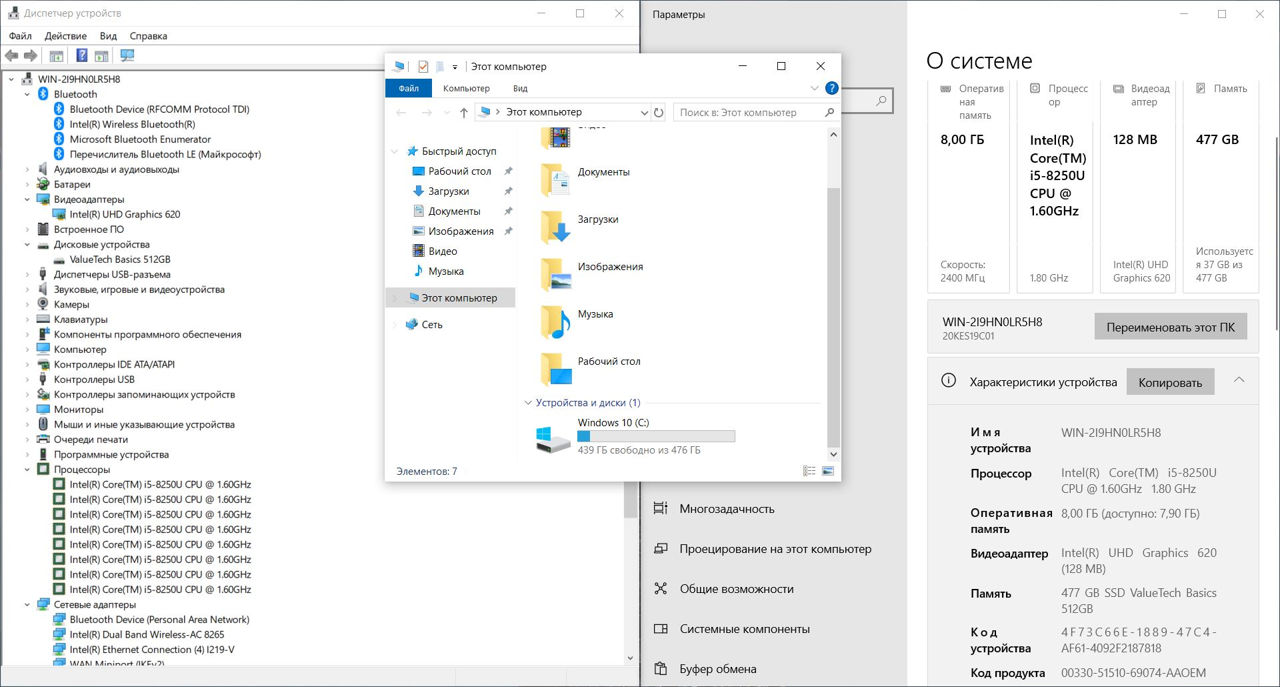This screenshot has height=687, width=1280.
Task: Select Intel(R) UHD Graphics 620 in device tree
Action: [x=125, y=214]
